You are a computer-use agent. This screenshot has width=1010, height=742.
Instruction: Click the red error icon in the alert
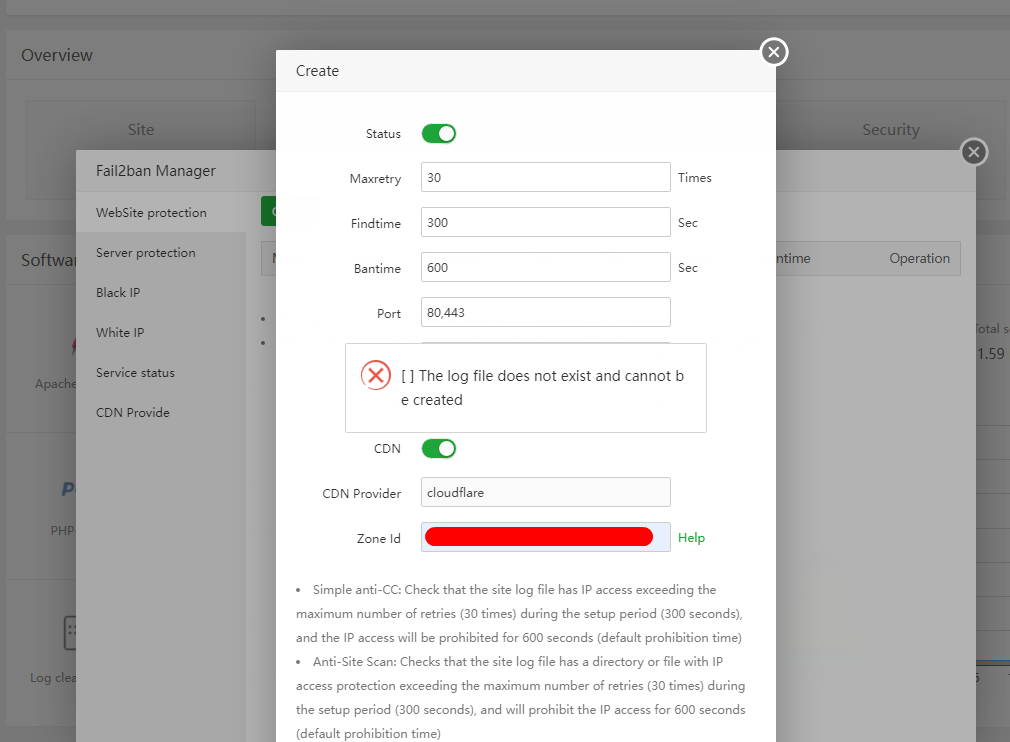376,375
